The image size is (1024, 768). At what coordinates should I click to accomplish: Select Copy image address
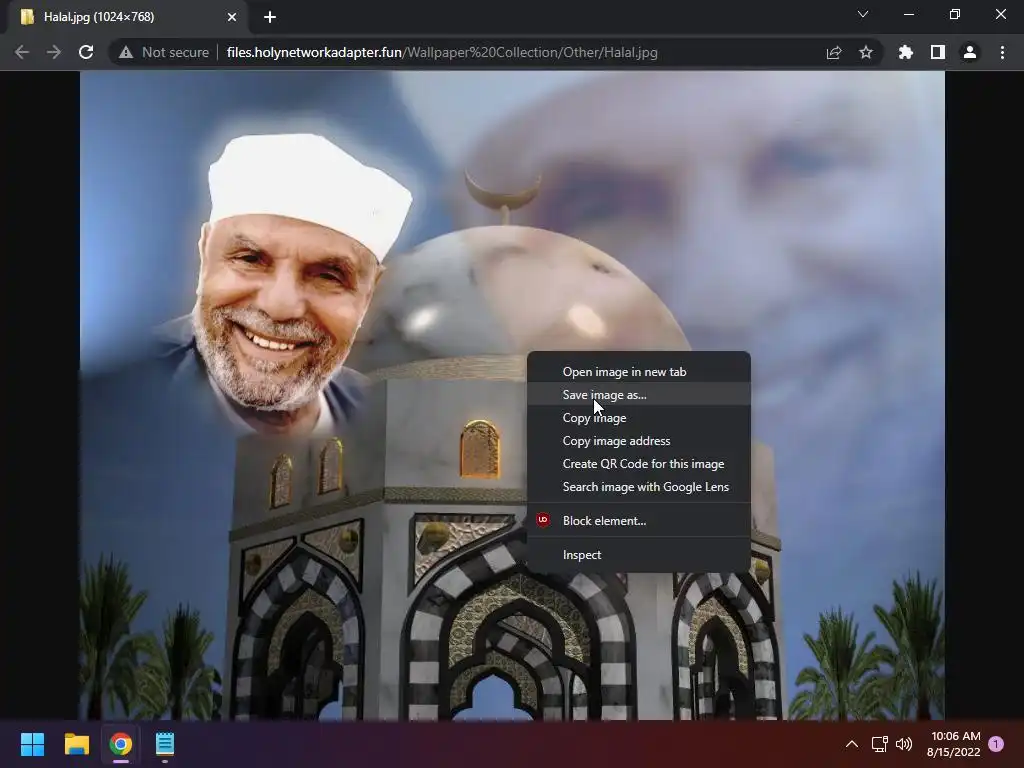point(638,441)
